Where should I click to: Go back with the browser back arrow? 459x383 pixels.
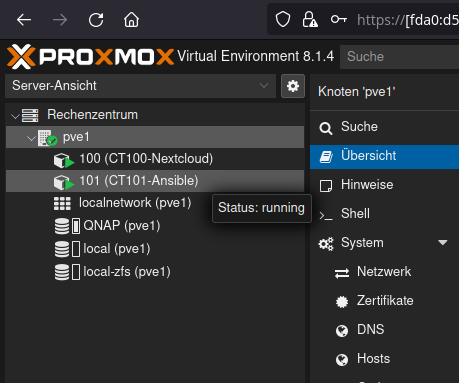24,20
